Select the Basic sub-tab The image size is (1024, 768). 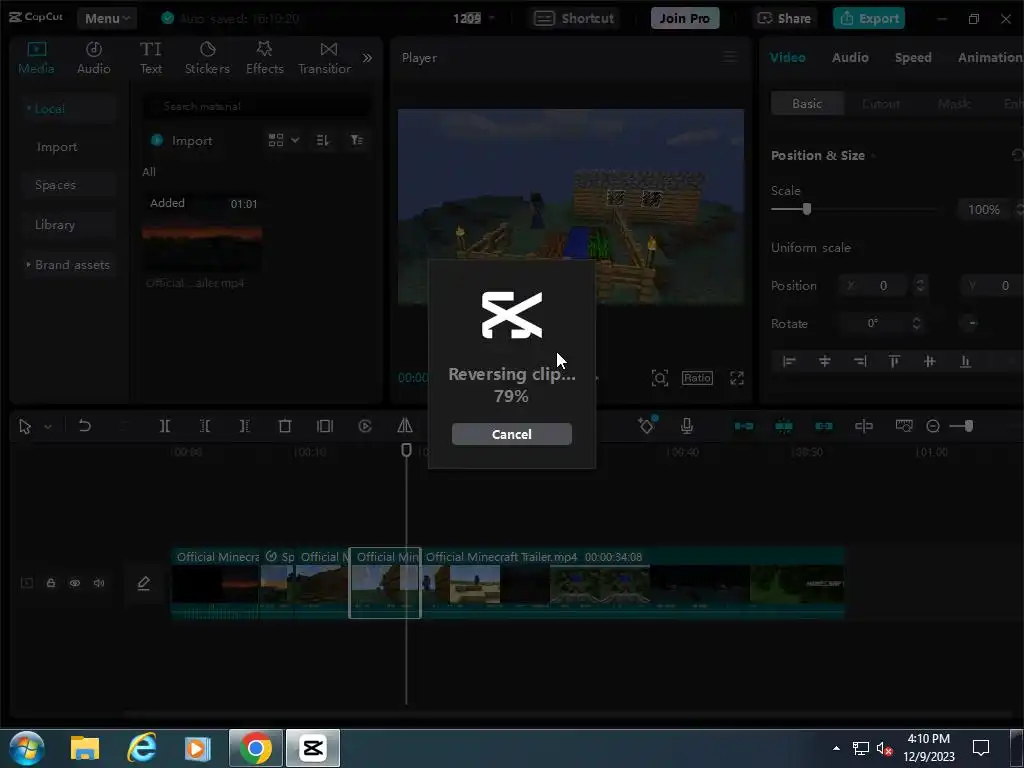(807, 104)
